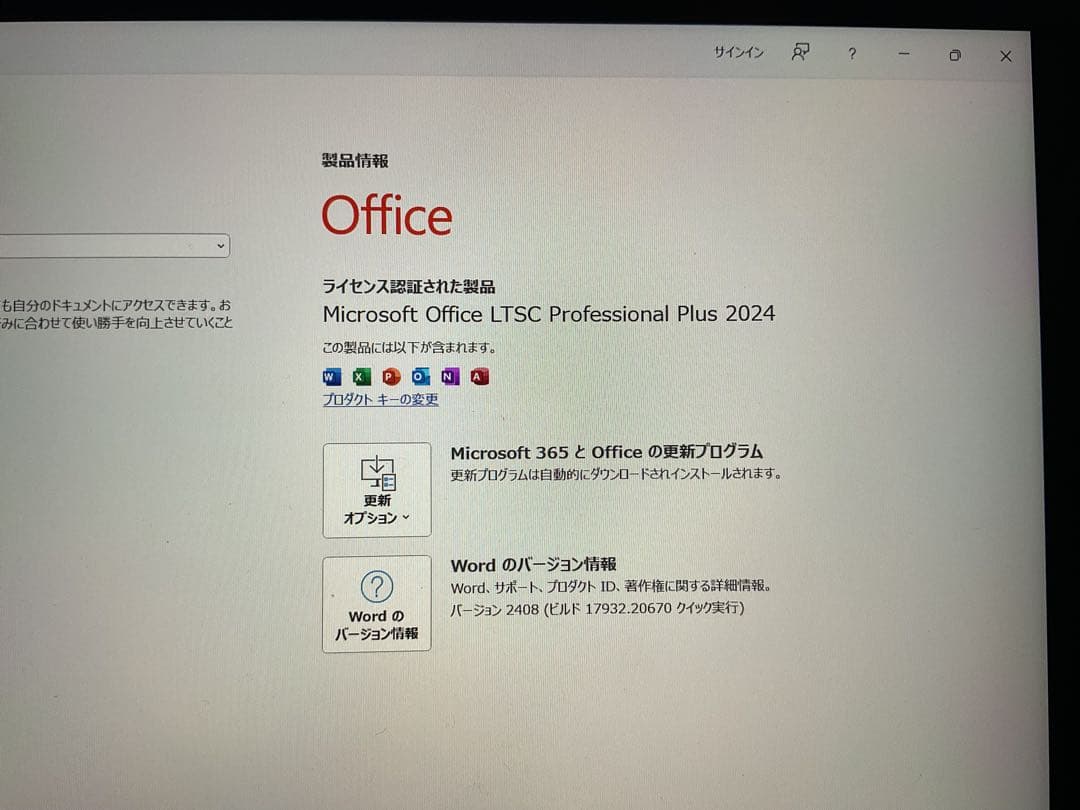Click the 'Word のバージョン情報' heading text

click(x=534, y=565)
